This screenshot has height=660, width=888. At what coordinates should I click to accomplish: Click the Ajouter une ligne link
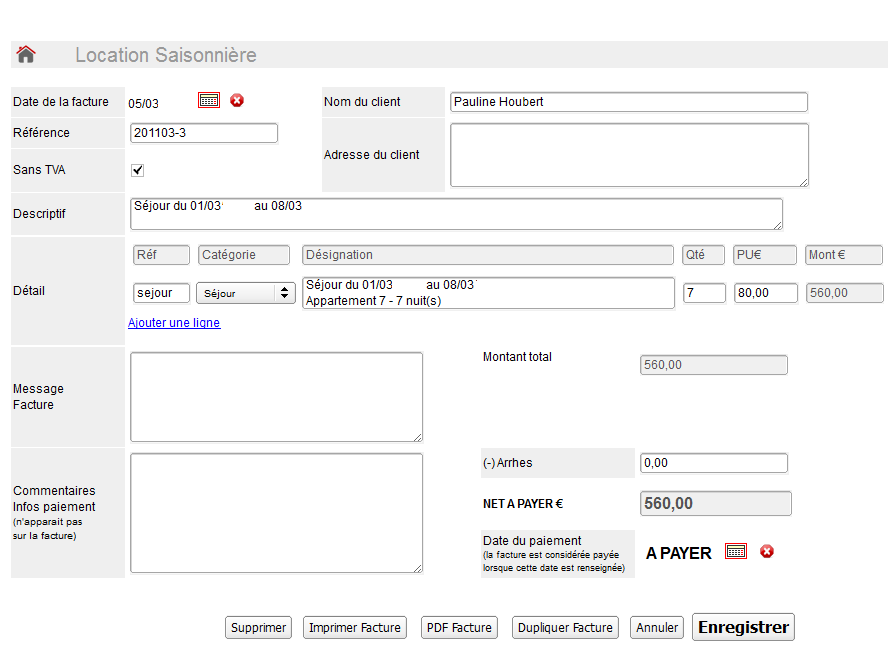point(174,323)
